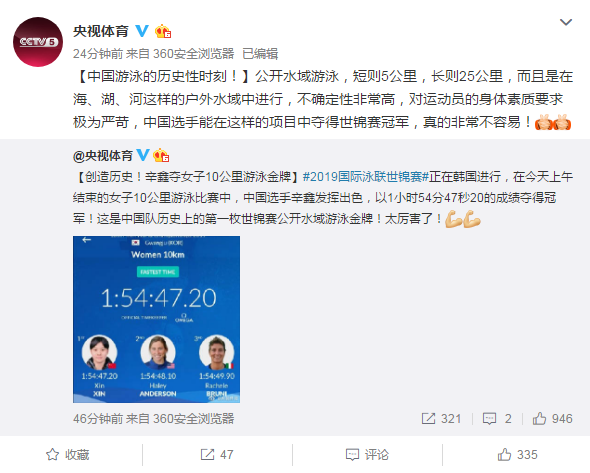Expand the post options chevron menu

pyautogui.click(x=566, y=22)
